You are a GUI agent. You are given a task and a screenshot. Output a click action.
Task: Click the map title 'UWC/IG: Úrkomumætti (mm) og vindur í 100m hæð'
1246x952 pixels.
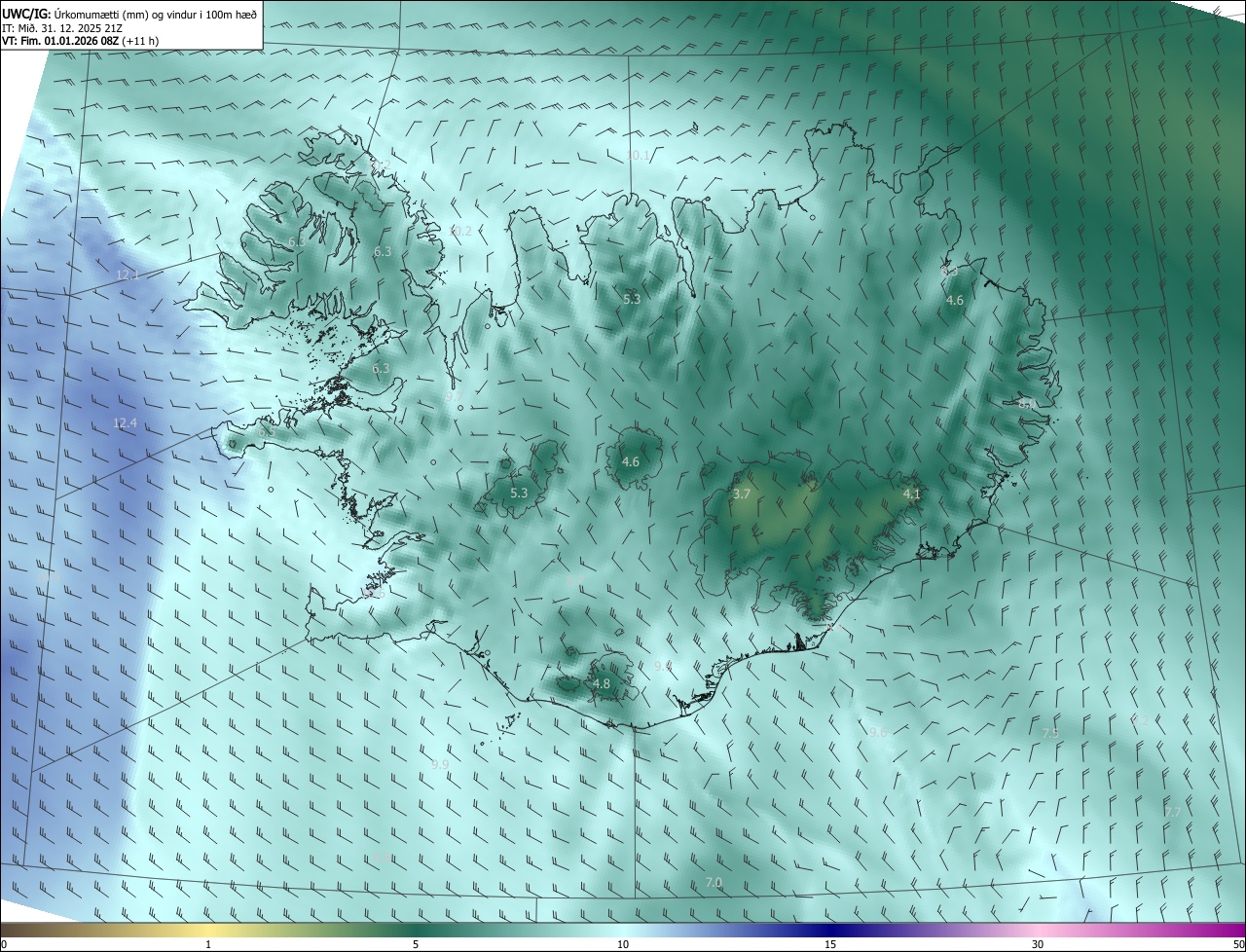129,14
